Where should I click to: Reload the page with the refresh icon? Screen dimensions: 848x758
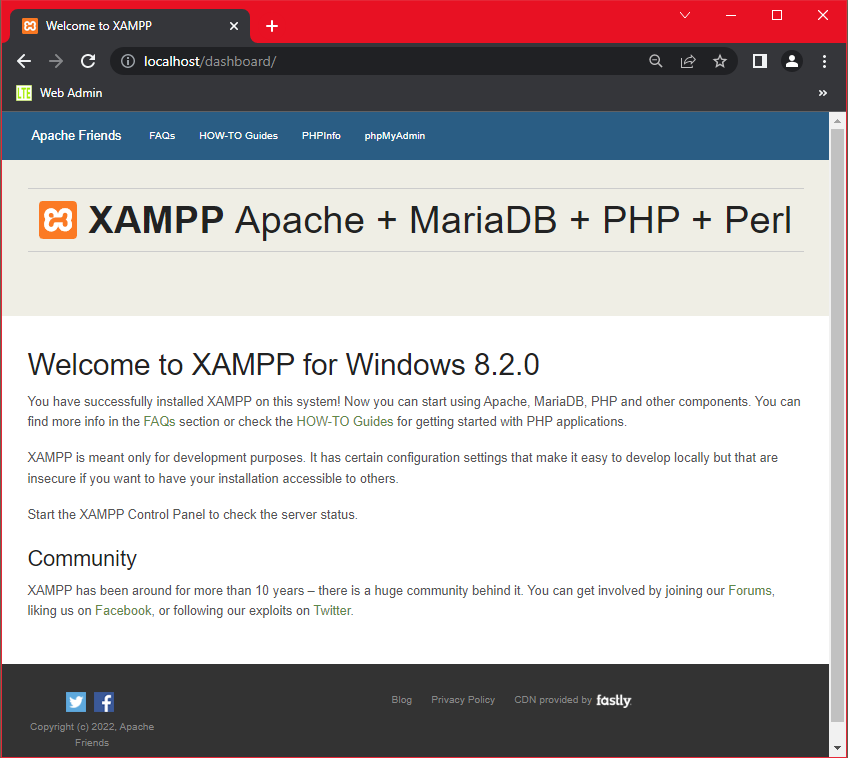coord(87,61)
